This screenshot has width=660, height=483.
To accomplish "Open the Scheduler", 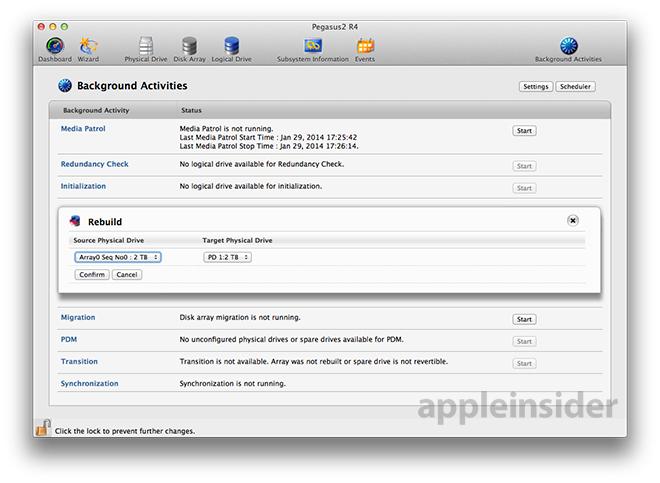I will click(x=575, y=86).
